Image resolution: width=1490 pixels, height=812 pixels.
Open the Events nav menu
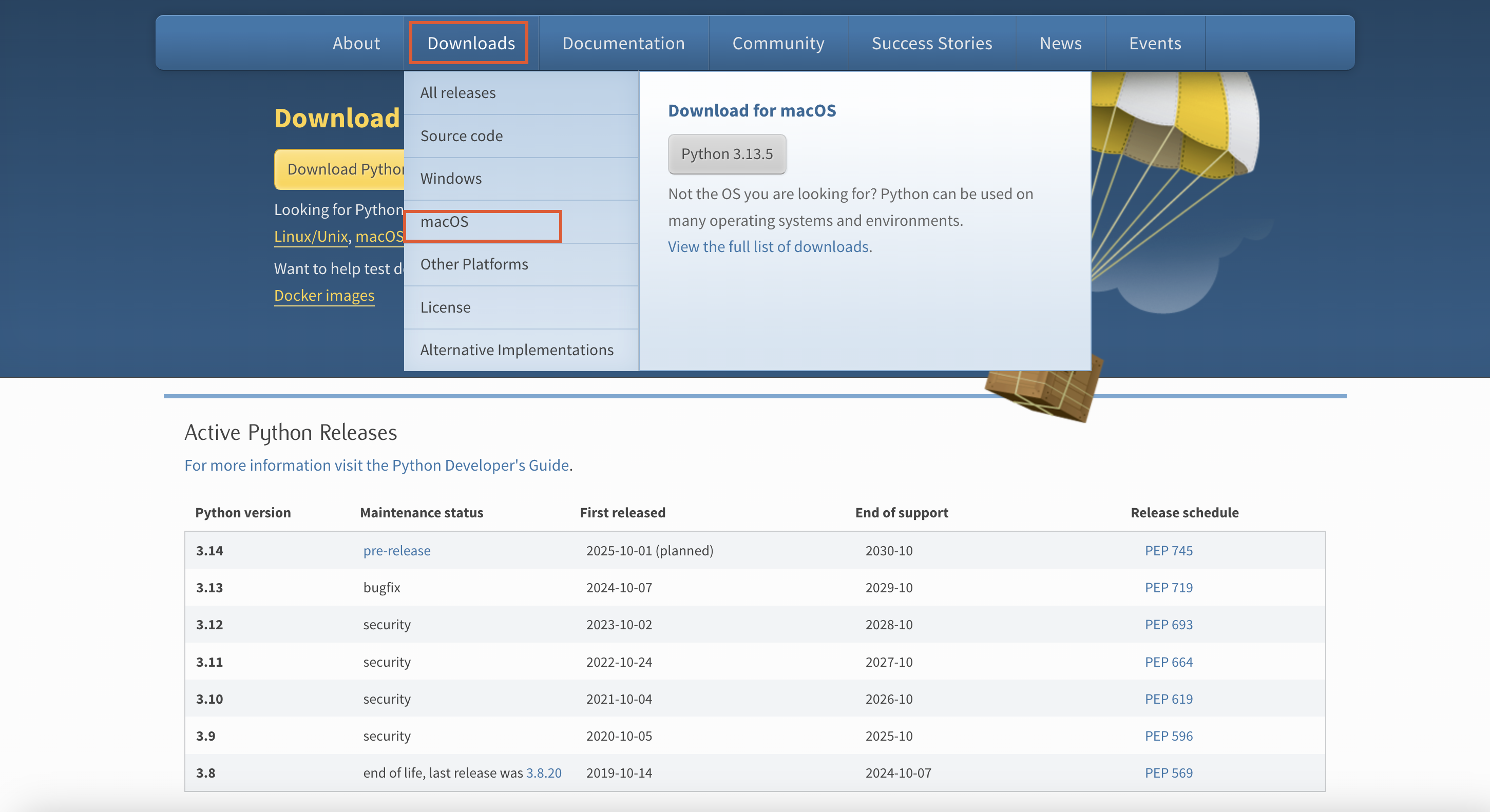pos(1155,44)
